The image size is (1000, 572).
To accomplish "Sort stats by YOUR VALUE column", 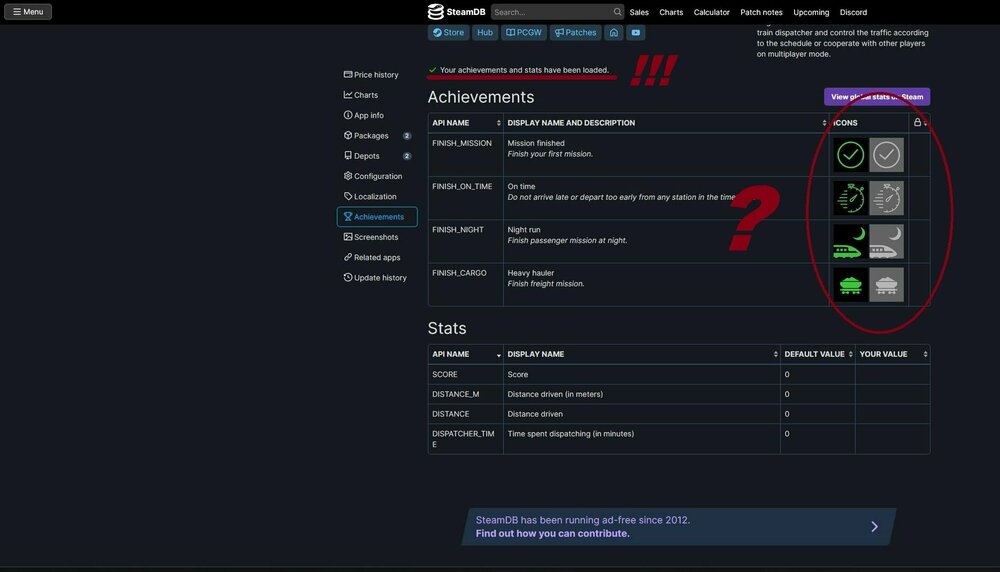I will [893, 355].
